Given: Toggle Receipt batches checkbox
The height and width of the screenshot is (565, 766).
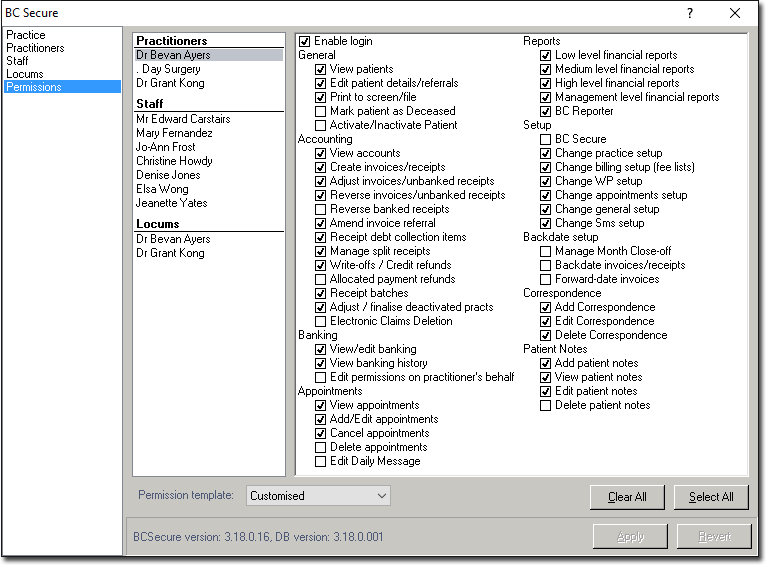Looking at the screenshot, I should 320,293.
